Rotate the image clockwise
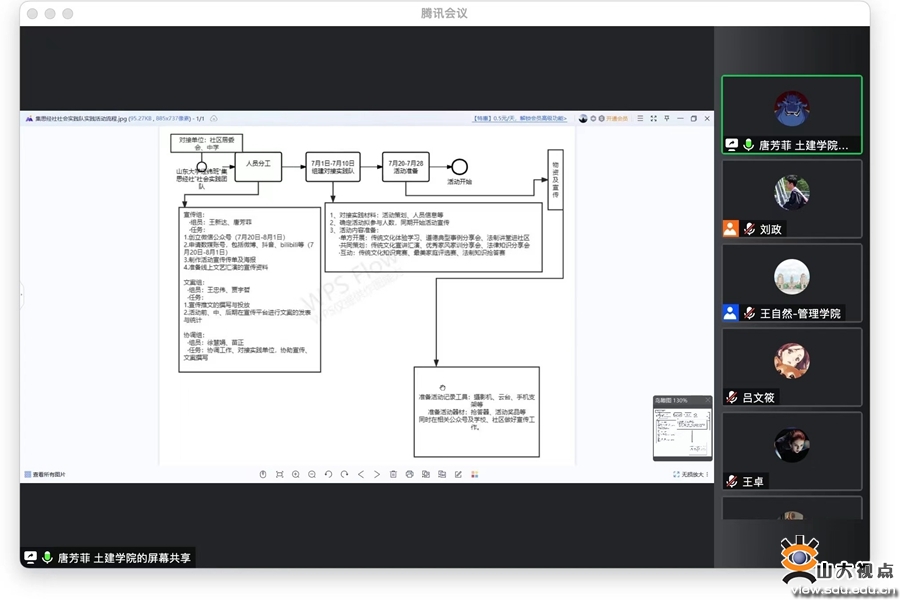Screen dimensions: 900x600 344,474
